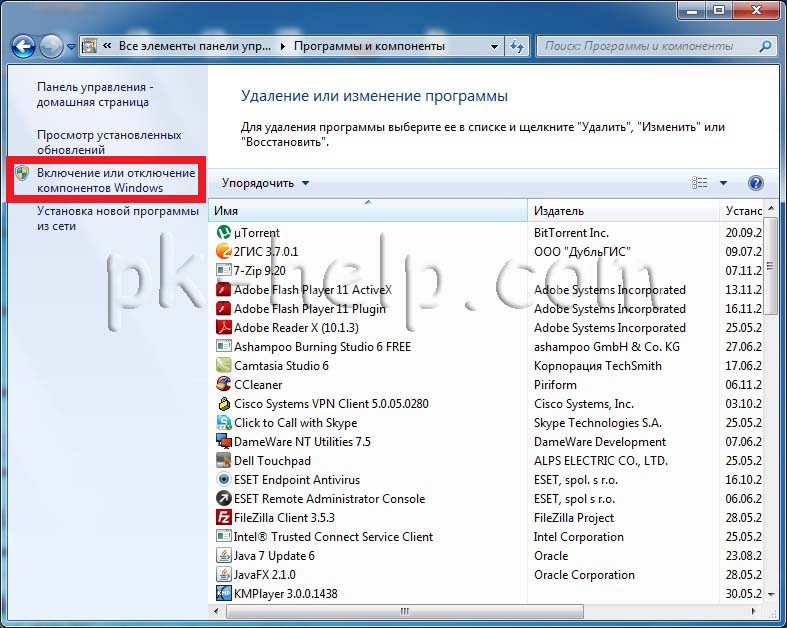Click publisher FileZilla Project

574,518
